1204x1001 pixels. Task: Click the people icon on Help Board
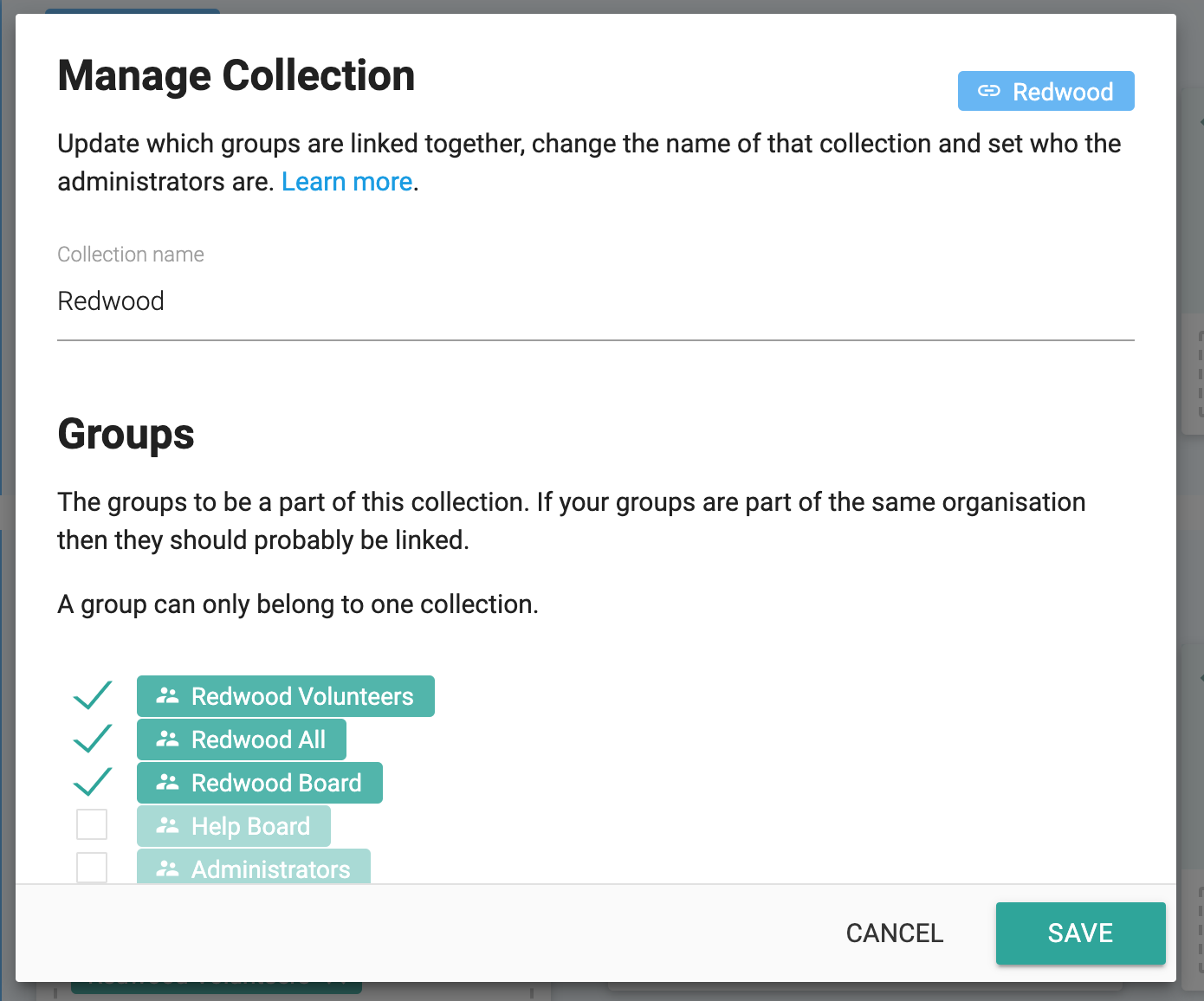click(x=167, y=826)
